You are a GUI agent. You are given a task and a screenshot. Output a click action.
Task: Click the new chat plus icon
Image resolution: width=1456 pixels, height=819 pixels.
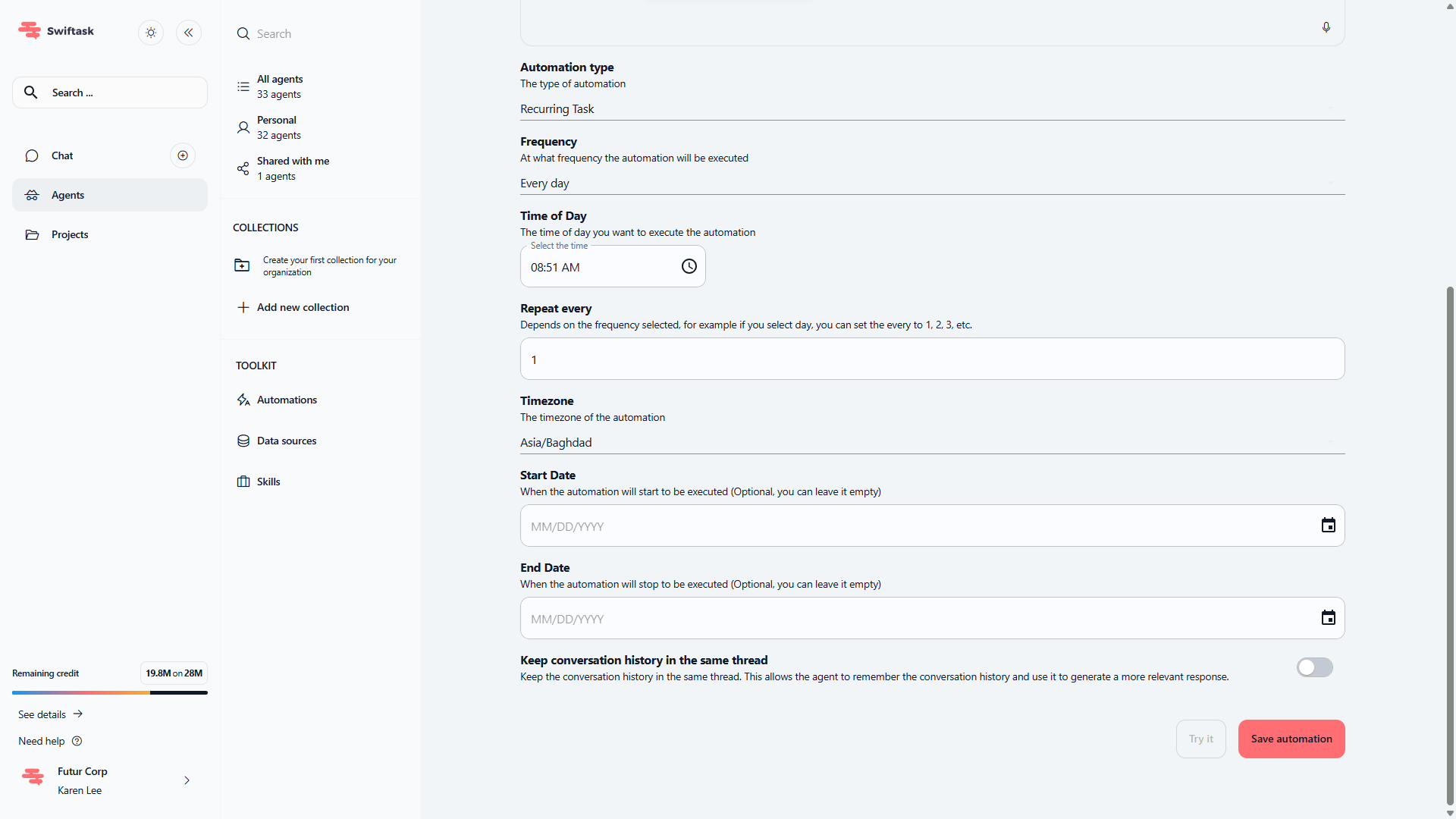pos(183,155)
